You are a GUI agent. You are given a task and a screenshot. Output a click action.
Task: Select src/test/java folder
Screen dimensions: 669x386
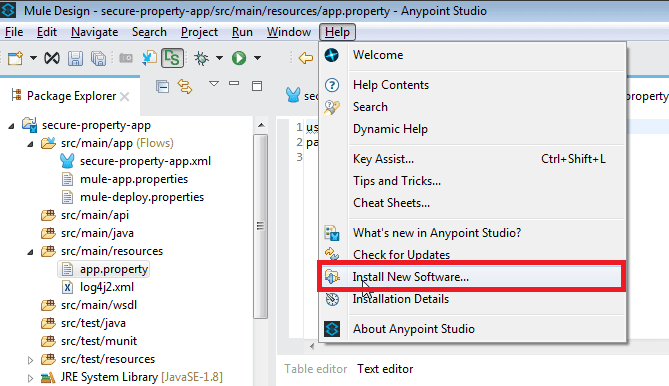tap(83, 323)
